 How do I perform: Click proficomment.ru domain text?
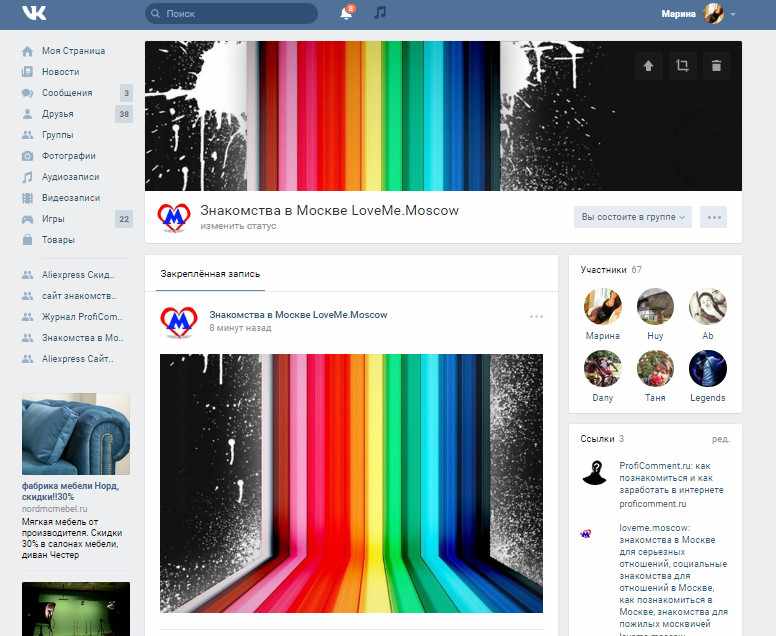pos(653,504)
